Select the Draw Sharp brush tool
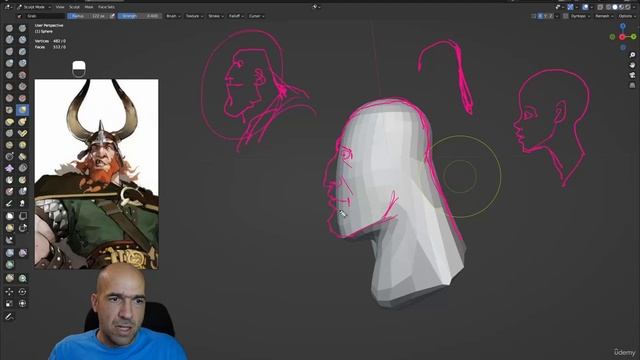This screenshot has height=360, width=640. pos(22,28)
